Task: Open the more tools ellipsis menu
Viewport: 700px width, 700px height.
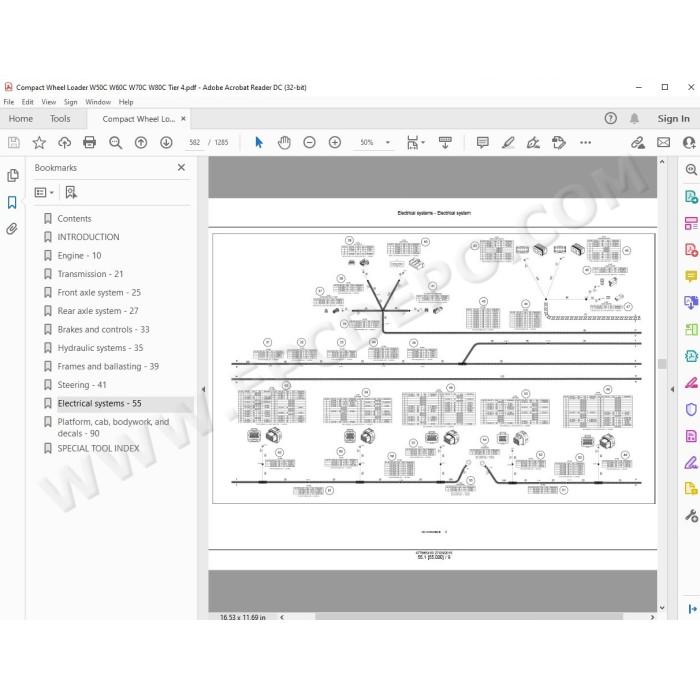Action: click(585, 142)
